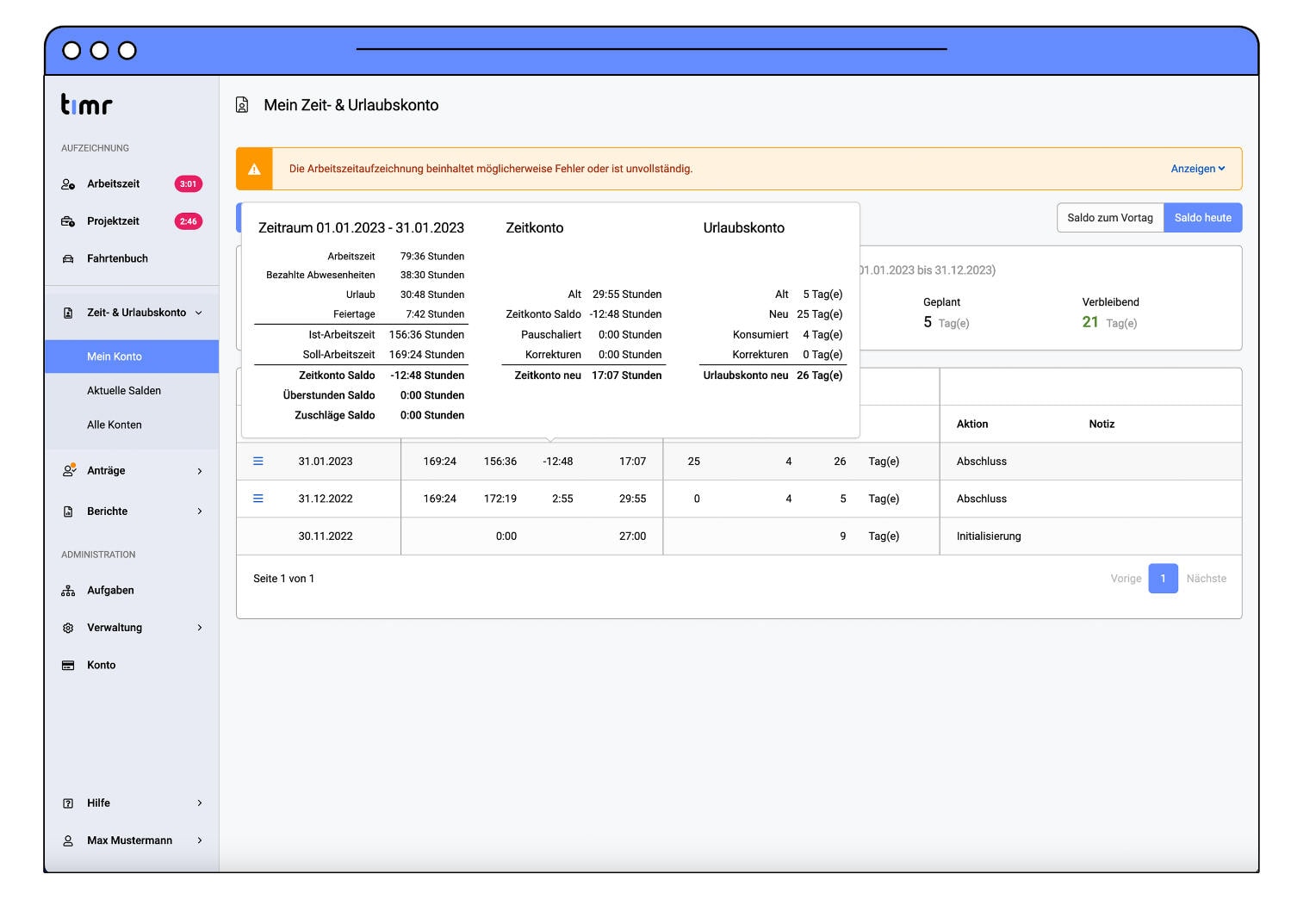This screenshot has width=1291, height=924.
Task: Click the Zeit- & Urlaubskonto document icon in sidebar
Action: (68, 313)
